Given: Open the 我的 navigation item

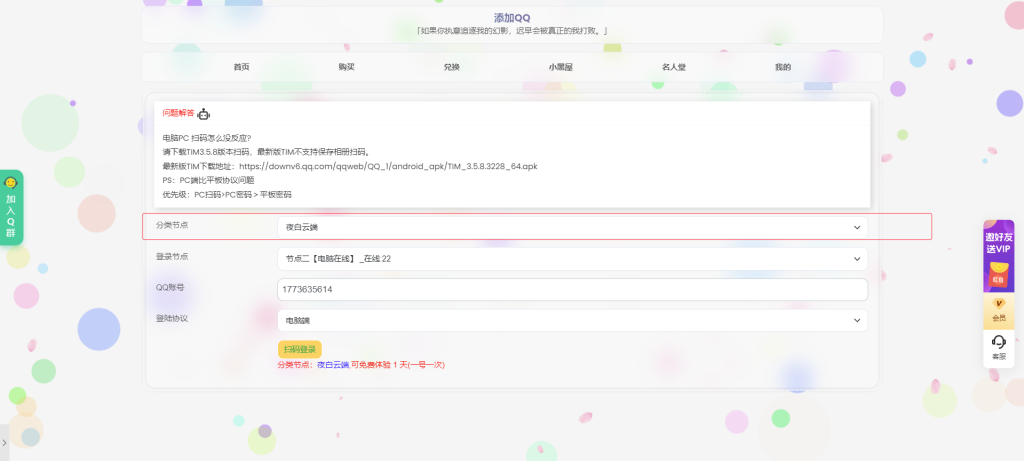Looking at the screenshot, I should pyautogui.click(x=783, y=67).
